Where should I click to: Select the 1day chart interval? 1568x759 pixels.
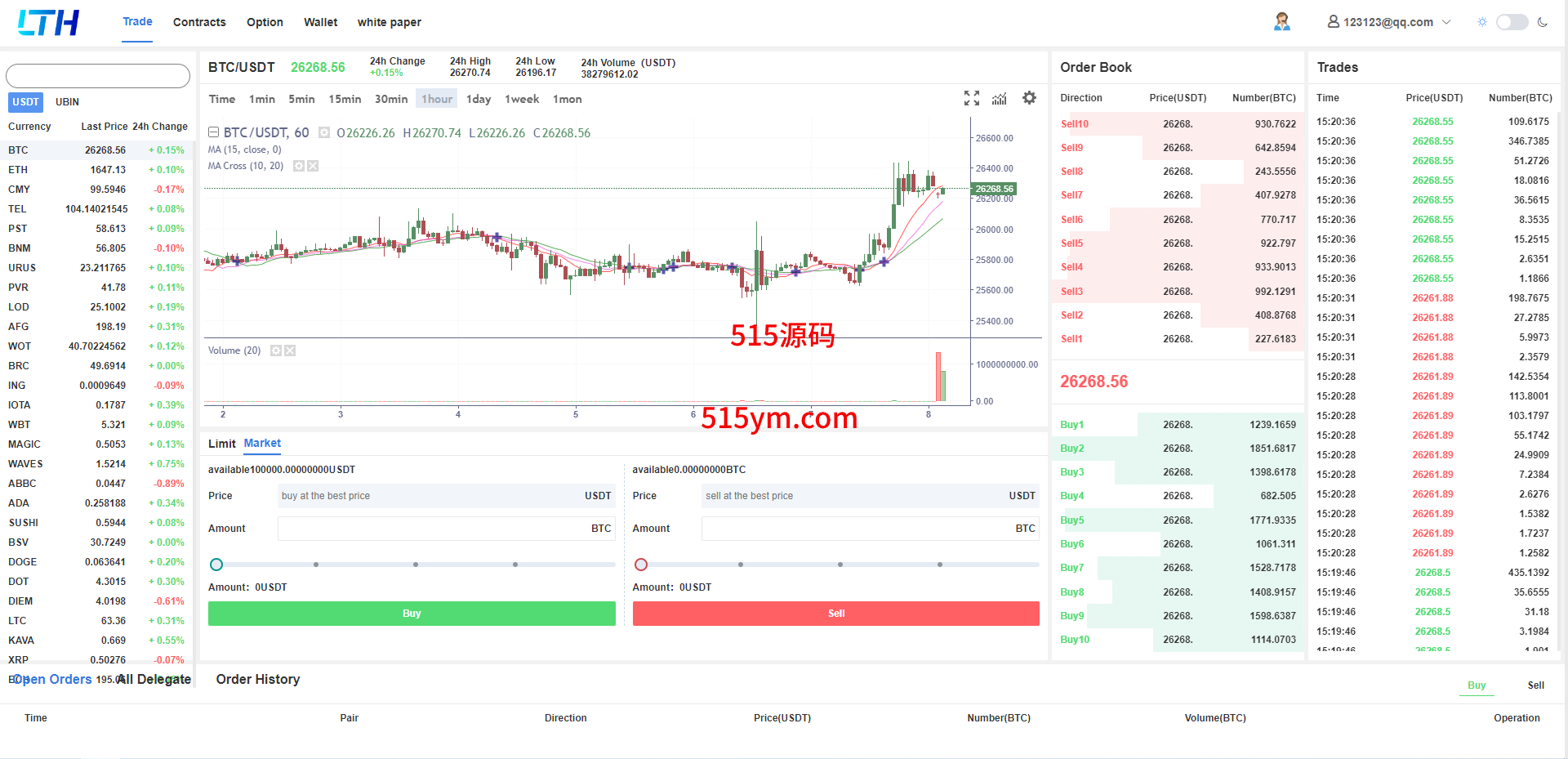point(478,99)
